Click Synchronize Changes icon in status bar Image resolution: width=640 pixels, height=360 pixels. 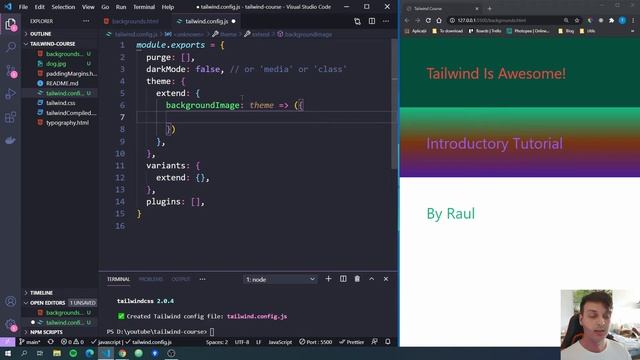pos(51,342)
